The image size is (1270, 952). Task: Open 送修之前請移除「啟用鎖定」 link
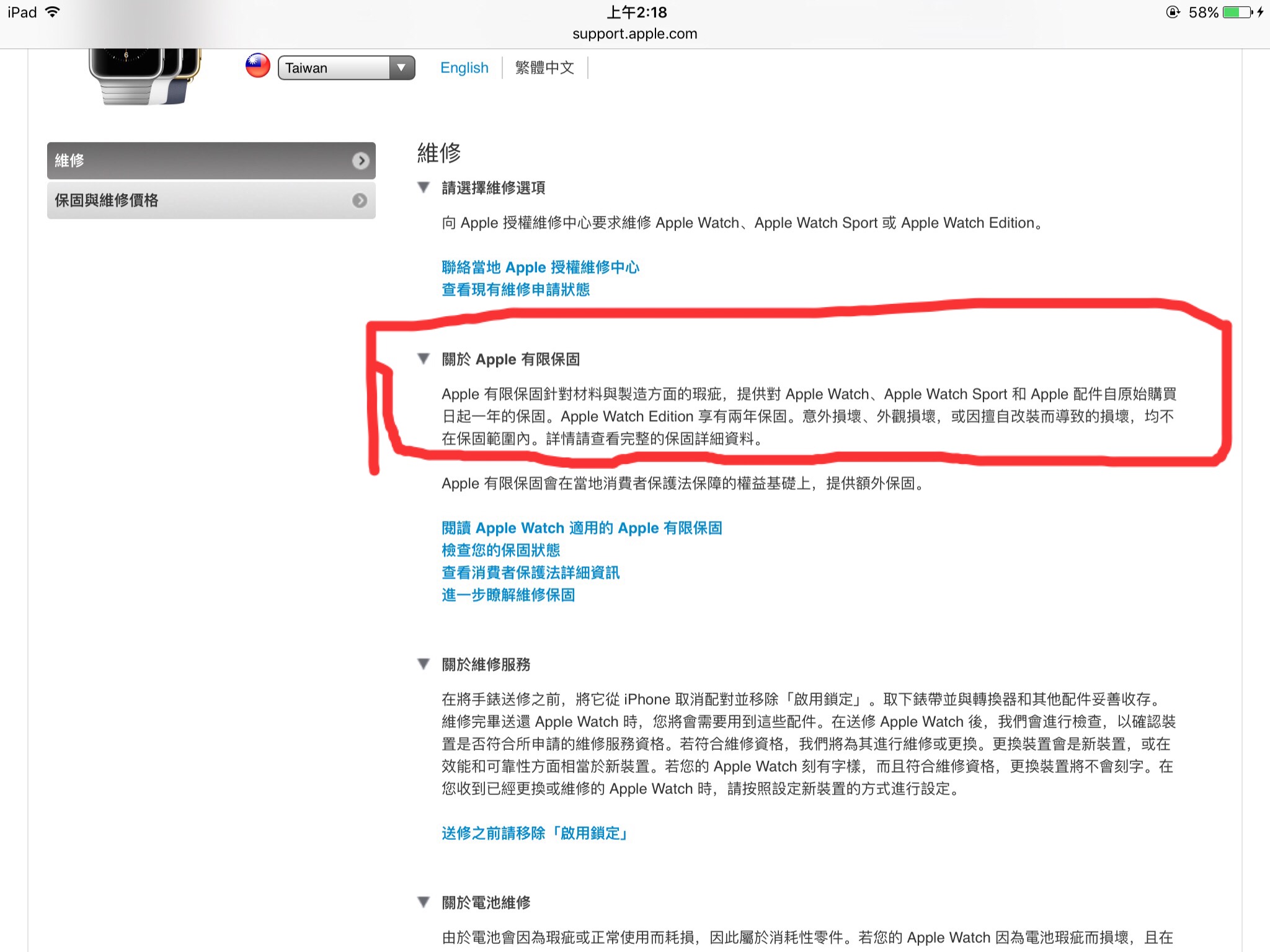click(x=536, y=833)
